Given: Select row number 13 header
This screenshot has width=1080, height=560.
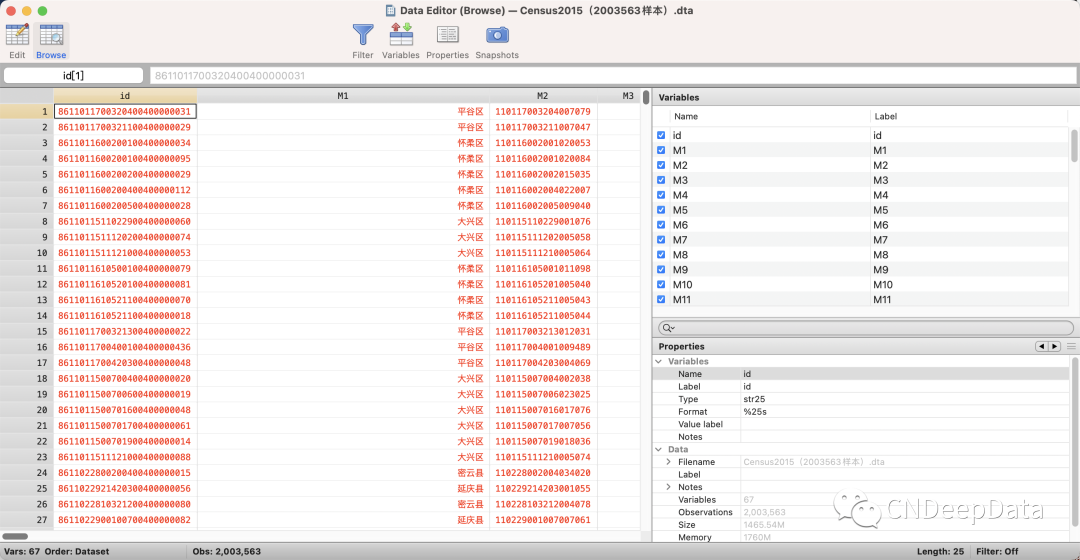Looking at the screenshot, I should [26, 300].
